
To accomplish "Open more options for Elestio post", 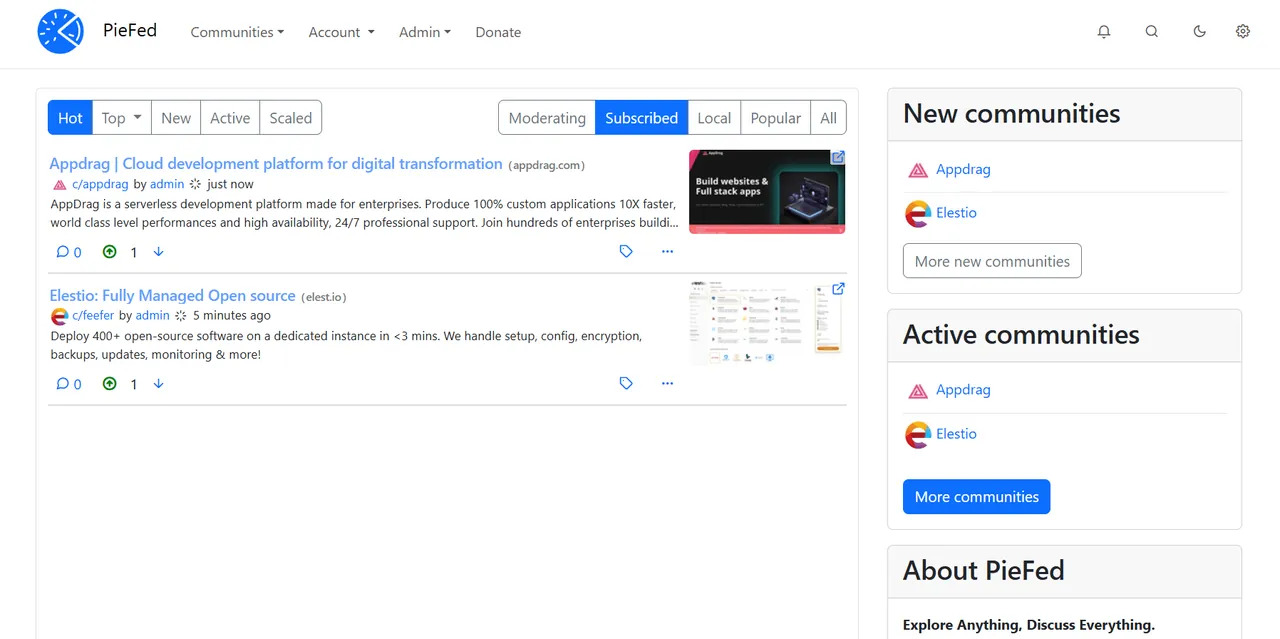I will [667, 384].
